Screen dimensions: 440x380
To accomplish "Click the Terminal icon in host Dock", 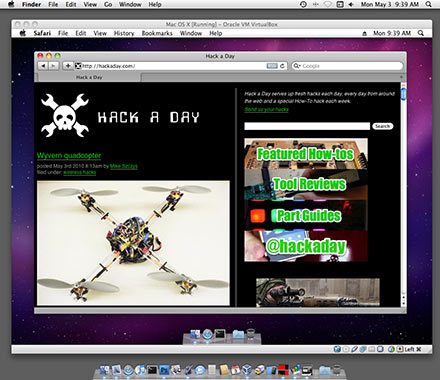I will [x=152, y=370].
